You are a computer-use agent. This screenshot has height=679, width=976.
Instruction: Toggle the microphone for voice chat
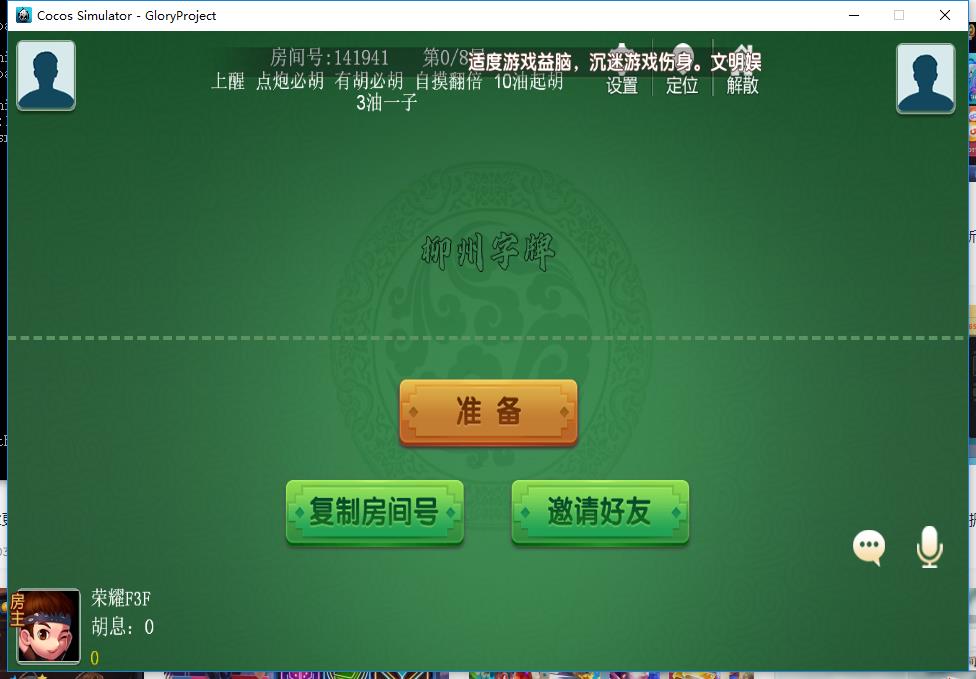click(x=929, y=546)
